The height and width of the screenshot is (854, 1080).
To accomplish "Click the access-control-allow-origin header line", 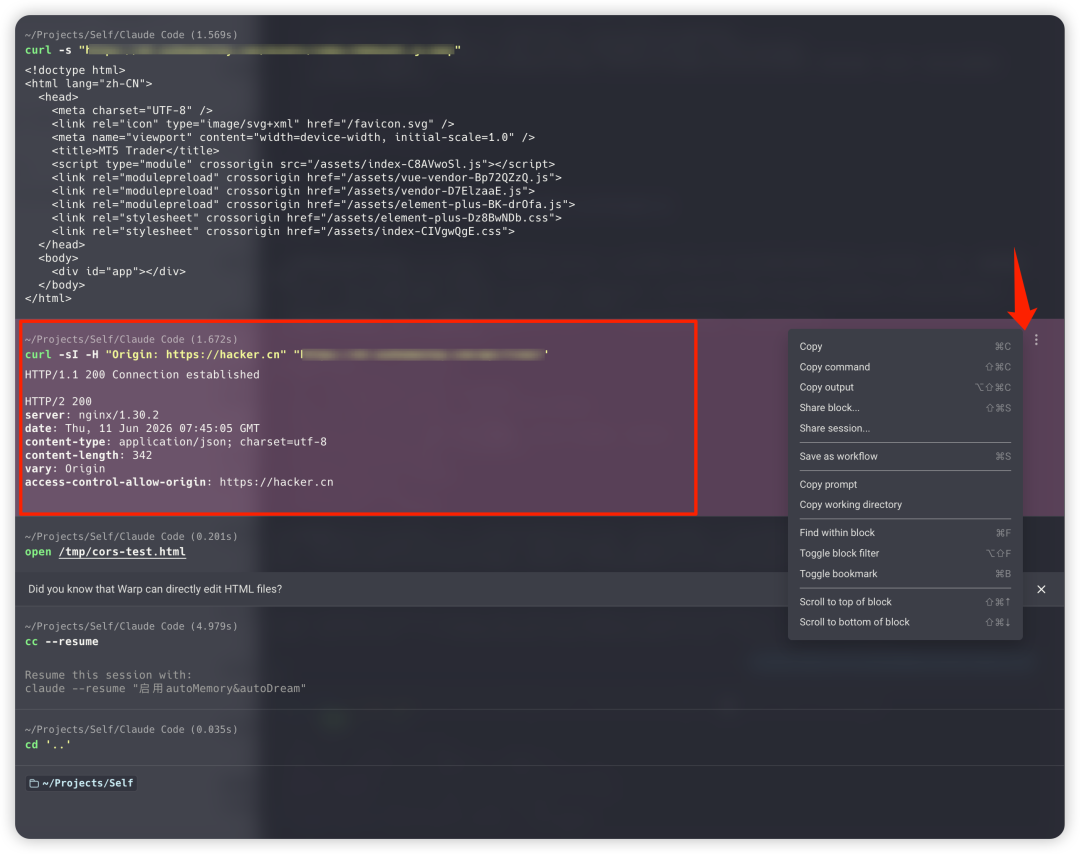I will (x=179, y=482).
